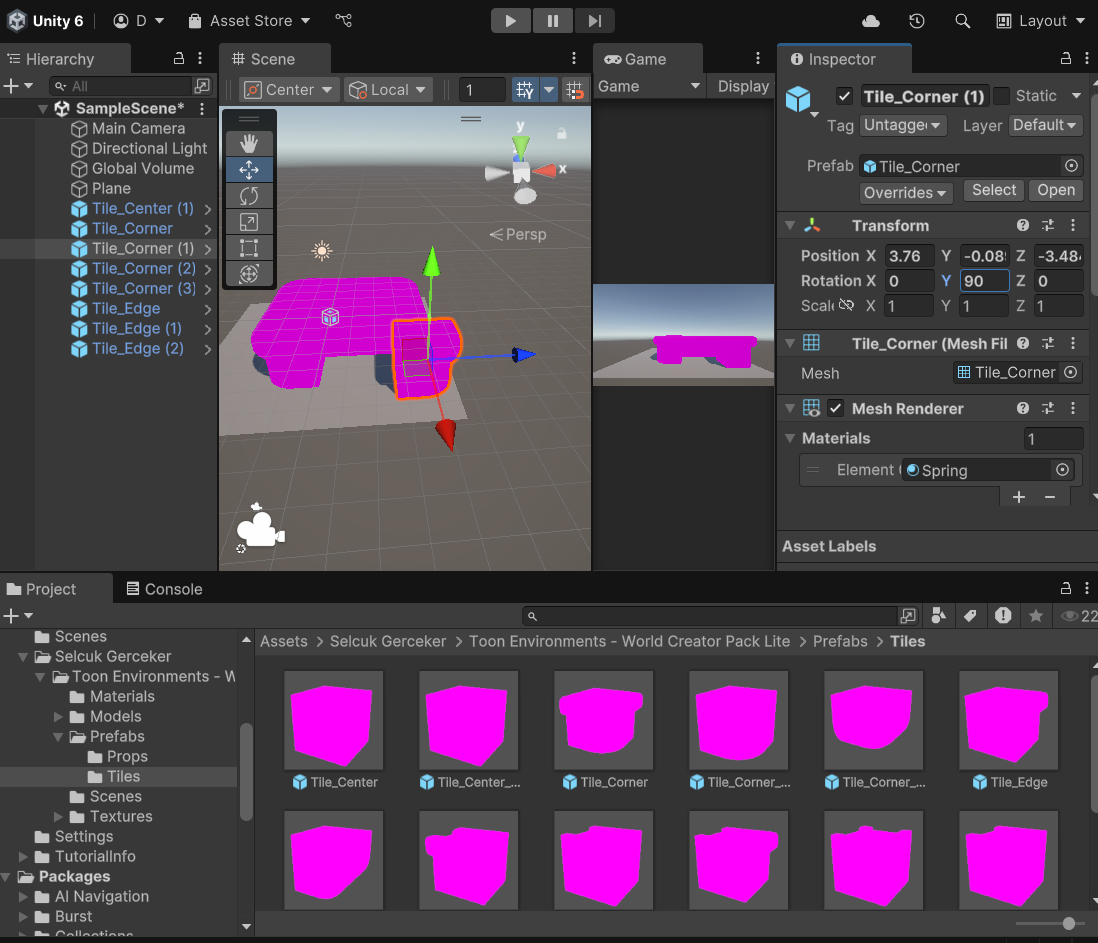Click Search by Label icon in Project
This screenshot has height=943, width=1098.
[x=971, y=615]
